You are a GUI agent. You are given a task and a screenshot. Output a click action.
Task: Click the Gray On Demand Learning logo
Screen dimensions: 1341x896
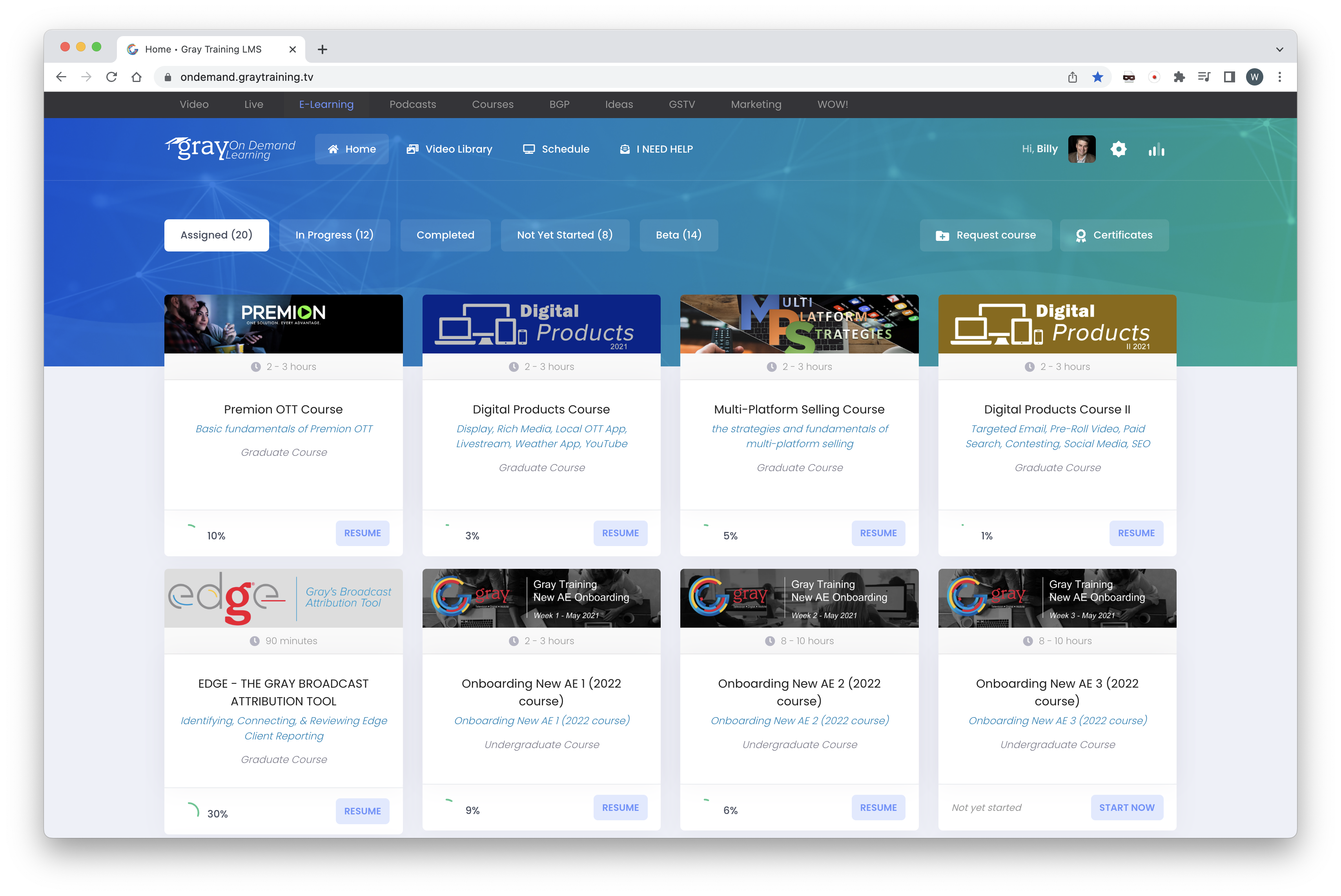(230, 149)
